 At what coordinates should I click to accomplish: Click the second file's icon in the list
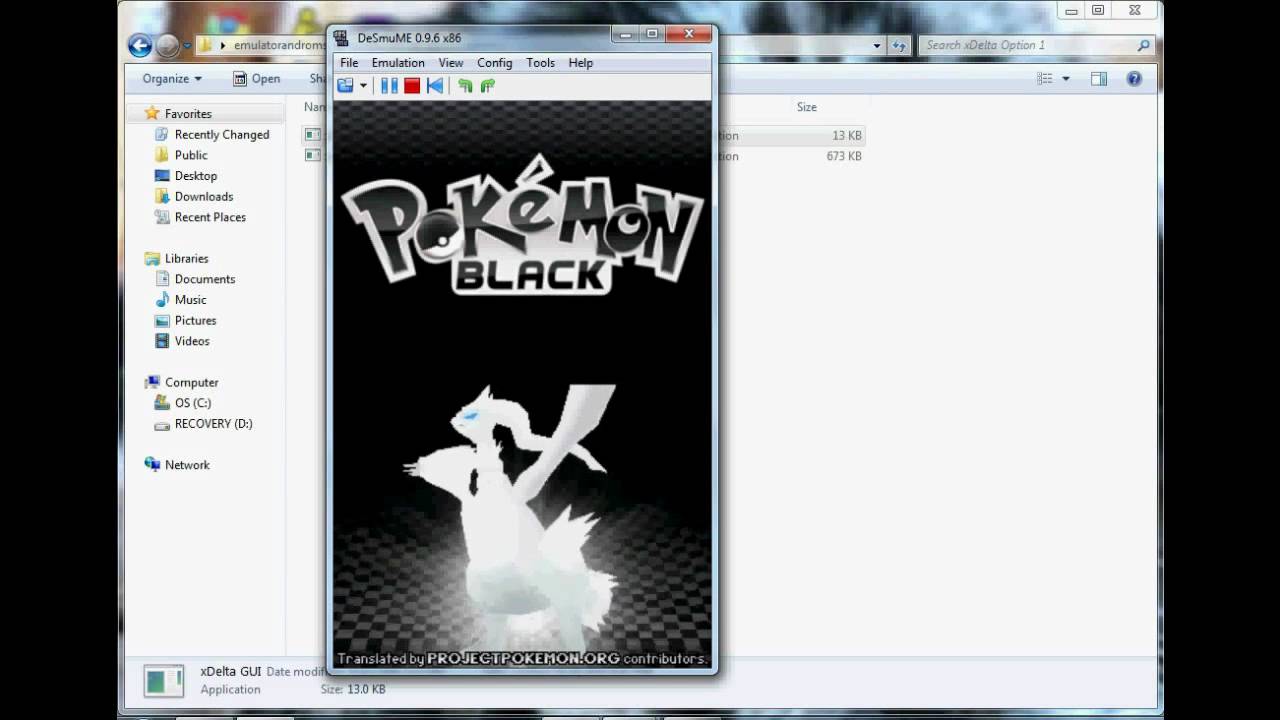313,156
